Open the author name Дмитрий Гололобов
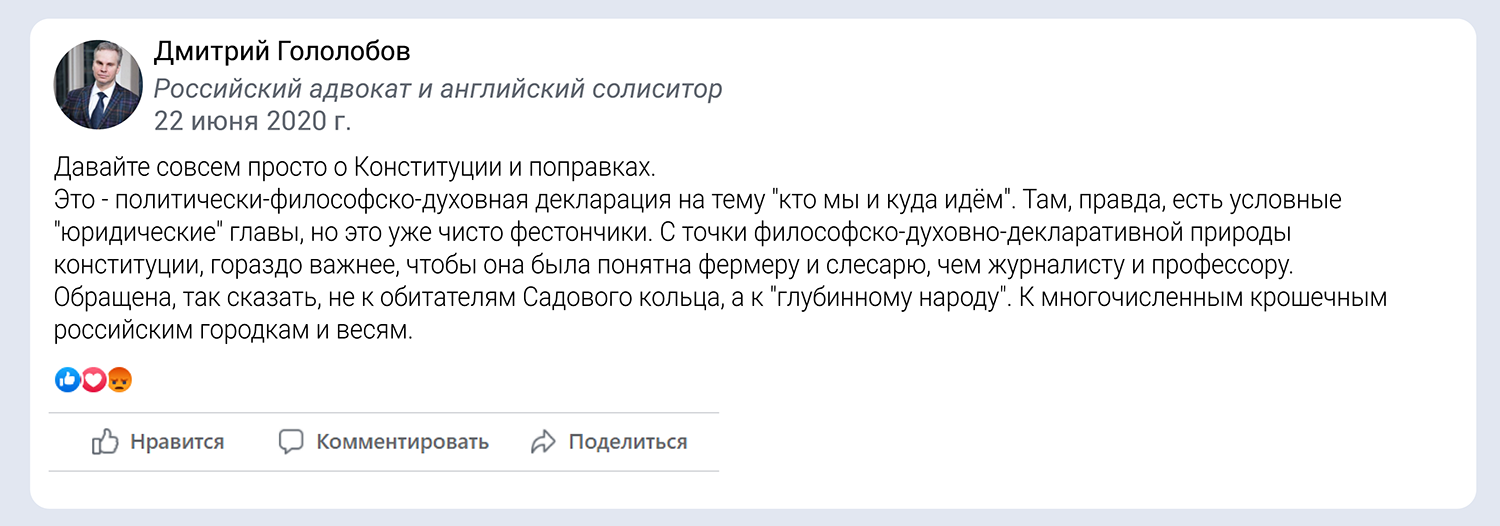 click(x=282, y=52)
